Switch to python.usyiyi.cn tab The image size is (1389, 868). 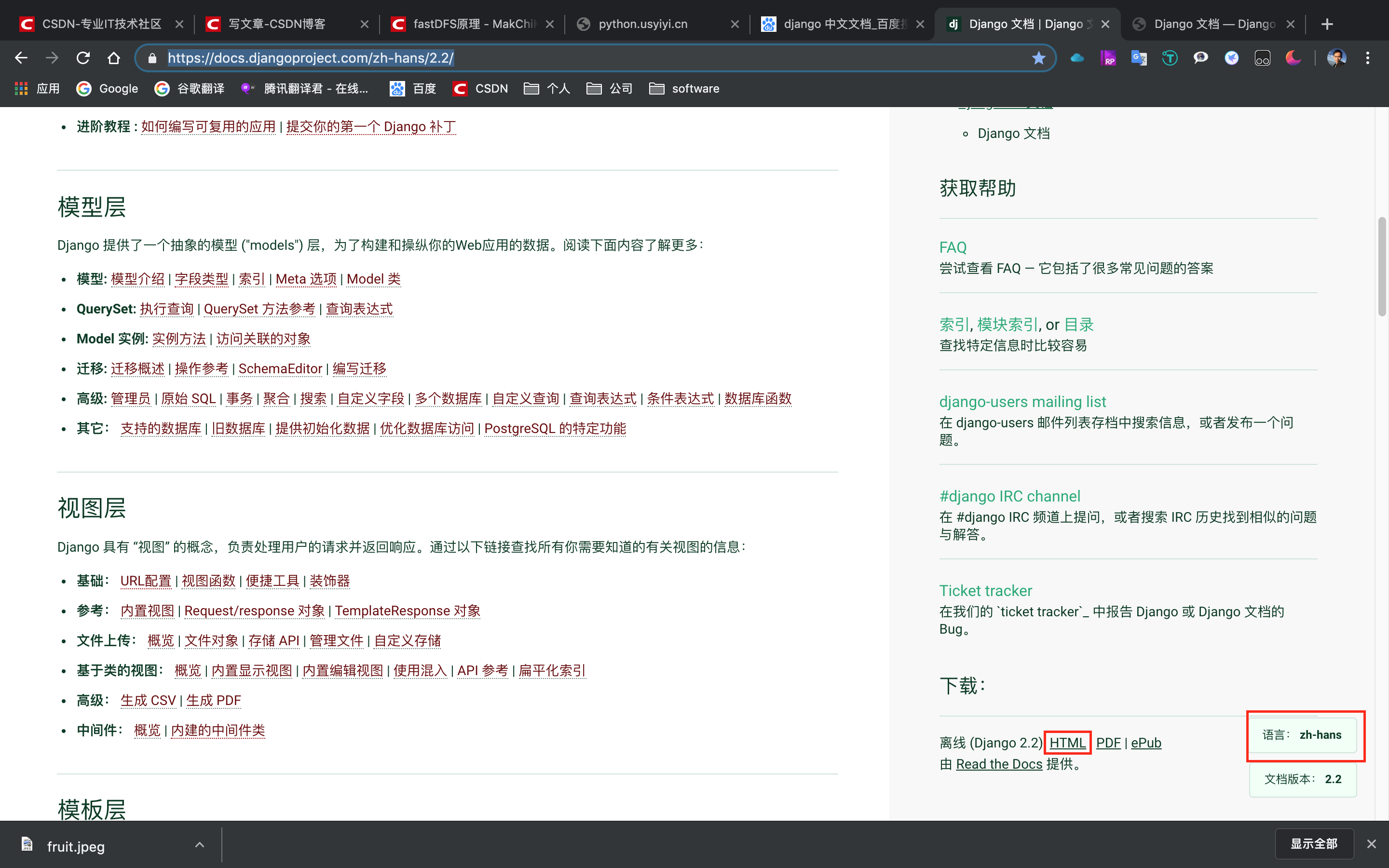(643, 24)
